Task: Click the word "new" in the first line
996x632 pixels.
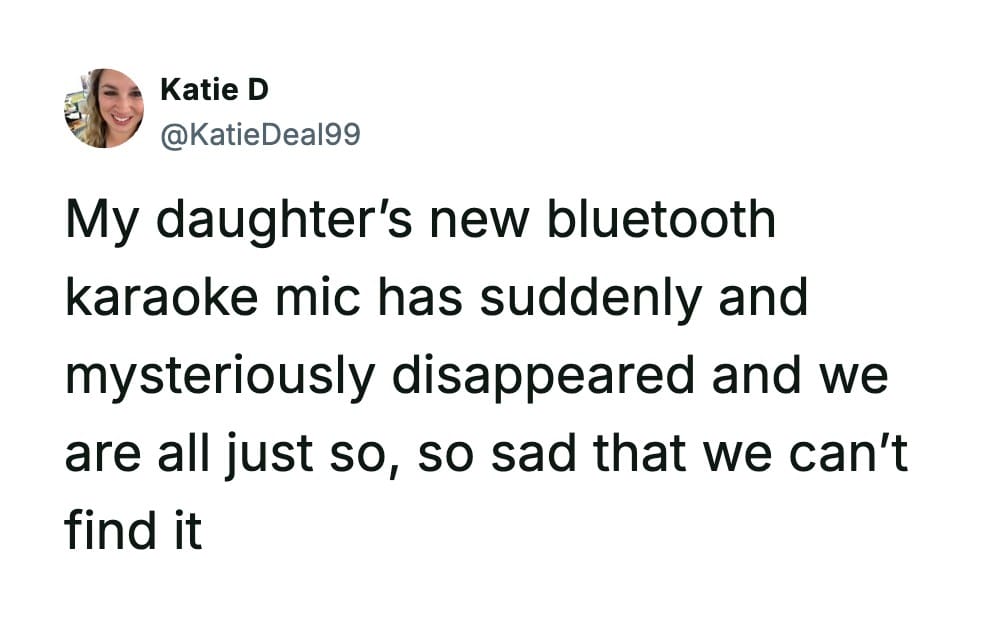Action: coord(471,221)
